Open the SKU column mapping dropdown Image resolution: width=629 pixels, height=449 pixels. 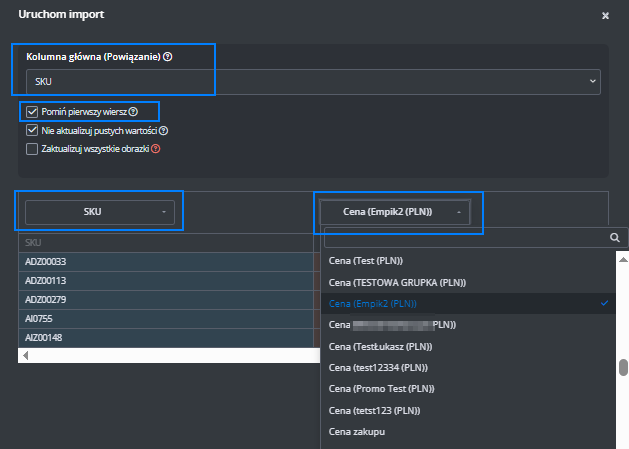click(99, 212)
